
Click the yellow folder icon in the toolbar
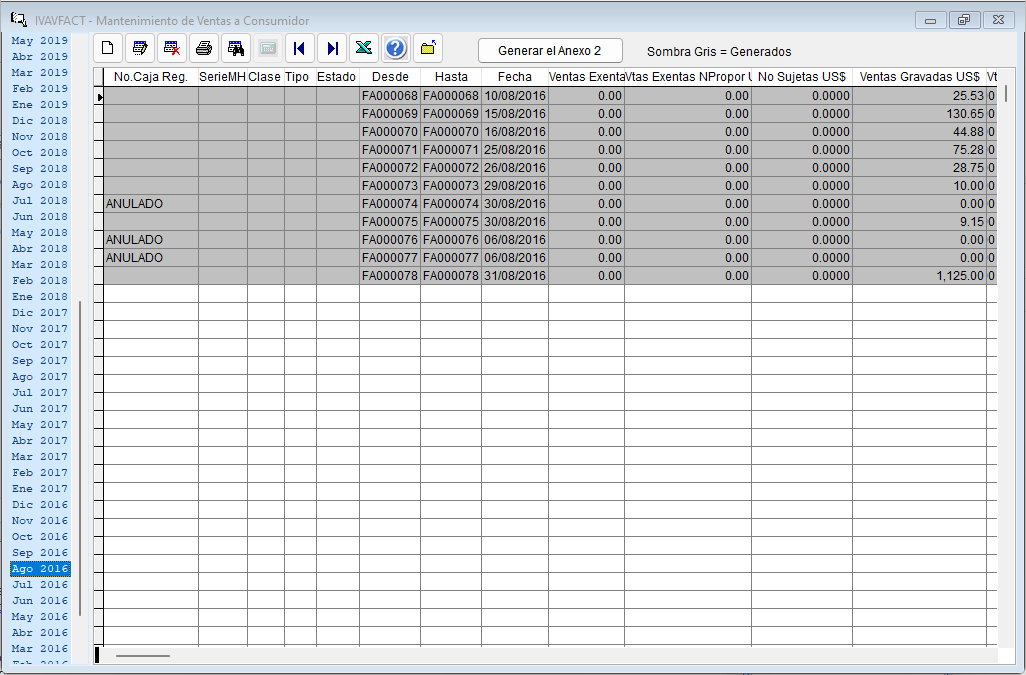(428, 48)
